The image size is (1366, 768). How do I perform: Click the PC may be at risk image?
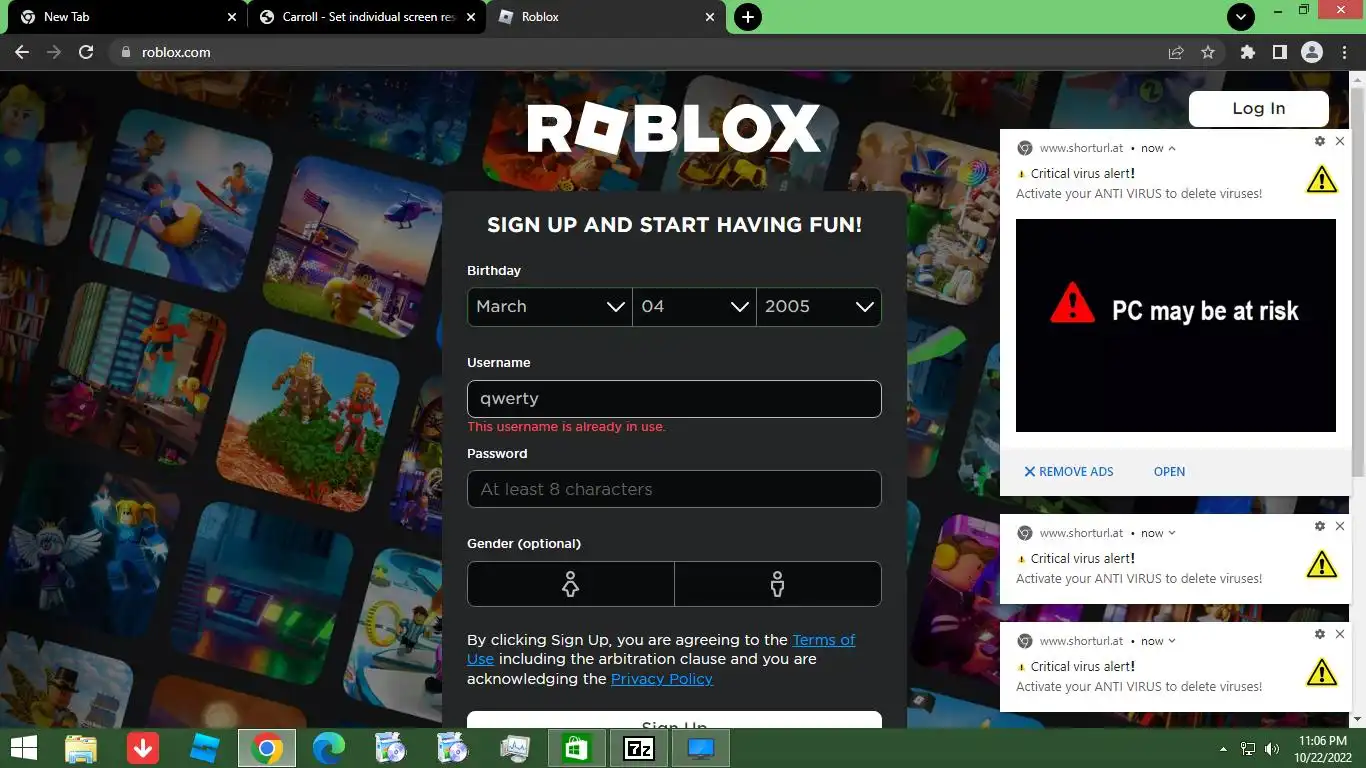[x=1176, y=325]
